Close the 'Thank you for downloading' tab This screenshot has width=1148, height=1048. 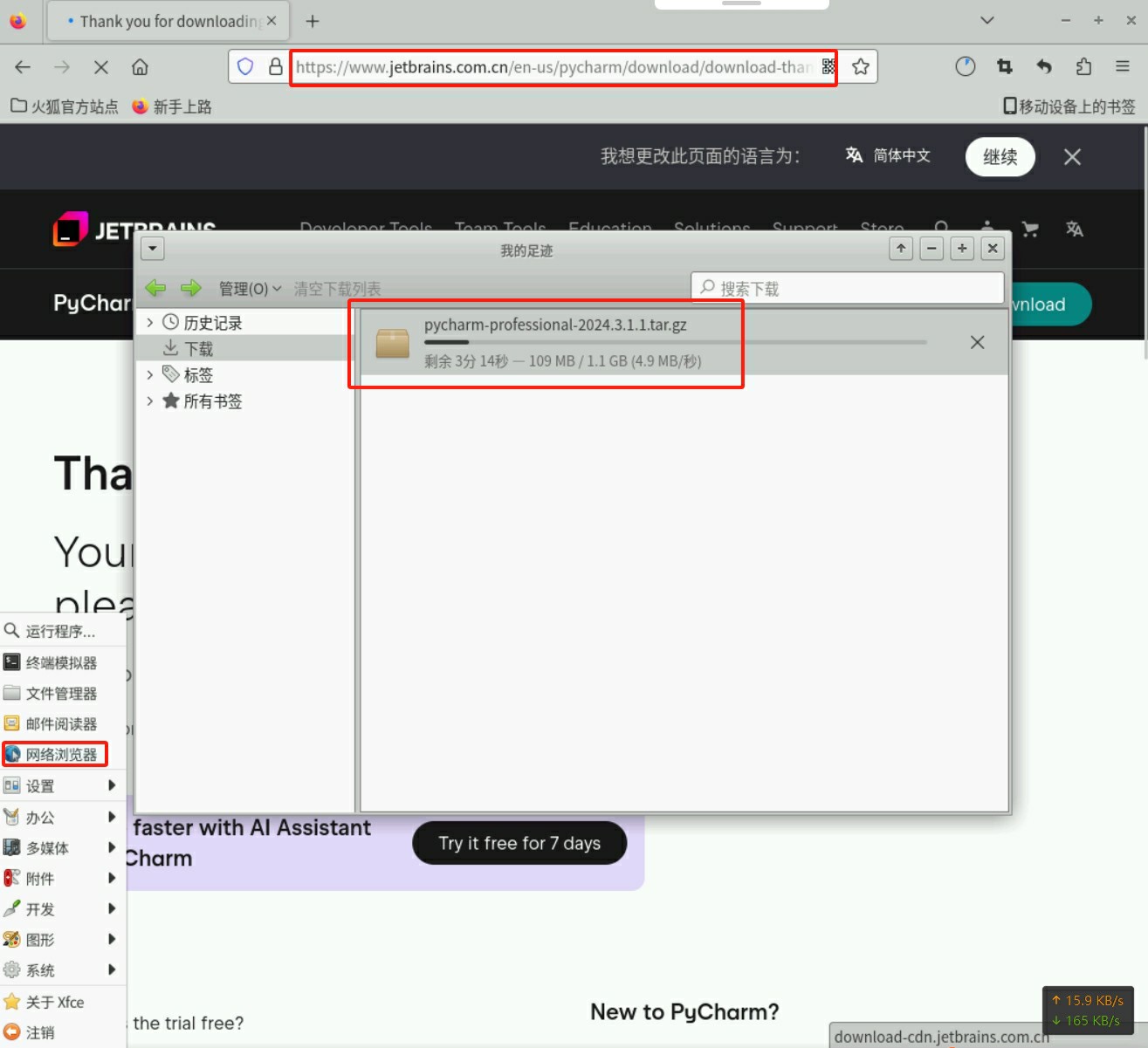pyautogui.click(x=272, y=21)
